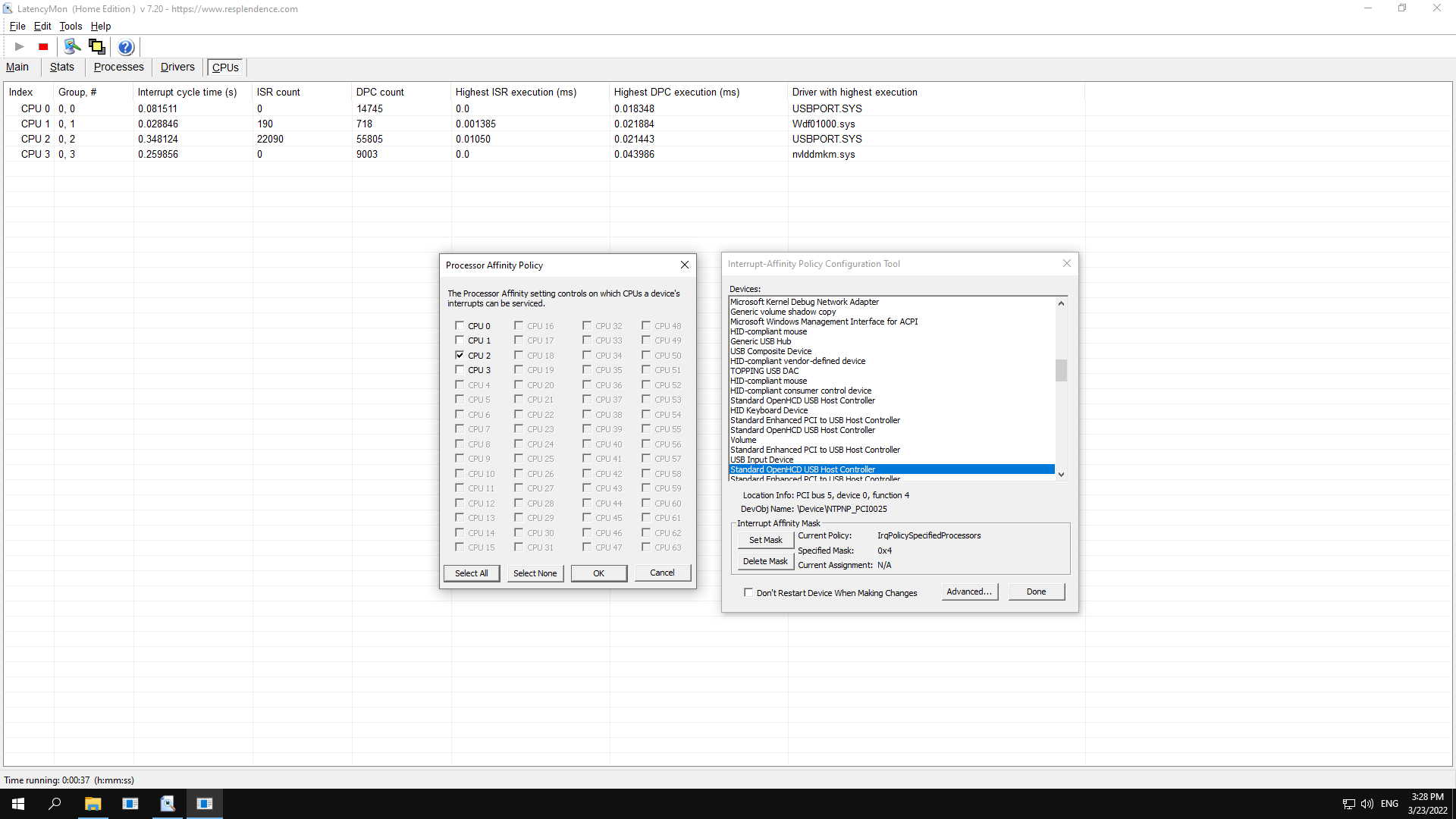Viewport: 1456px width, 819px height.
Task: Select the CPUs tab
Action: pos(225,67)
